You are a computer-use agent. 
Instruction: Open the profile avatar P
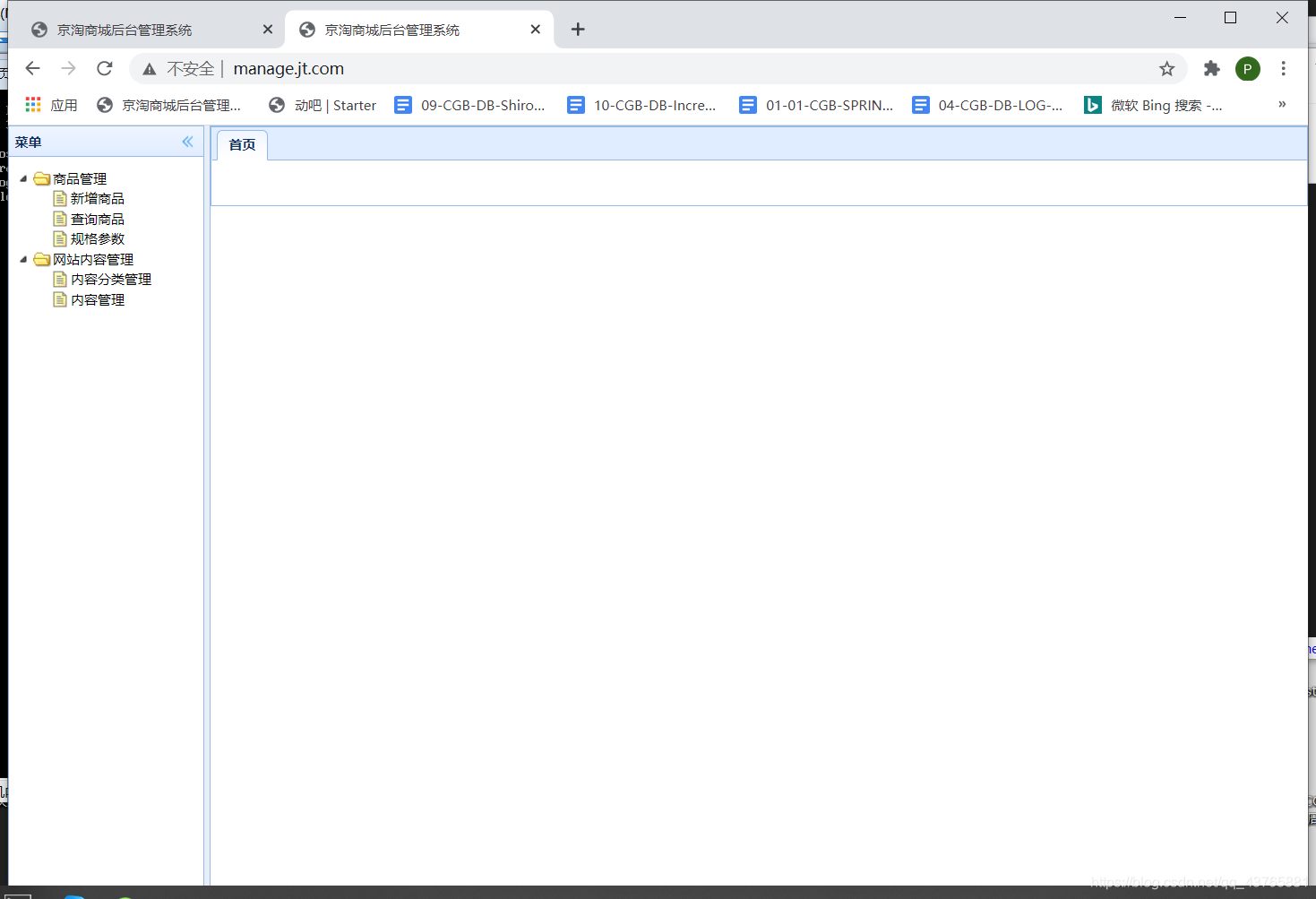[1248, 68]
